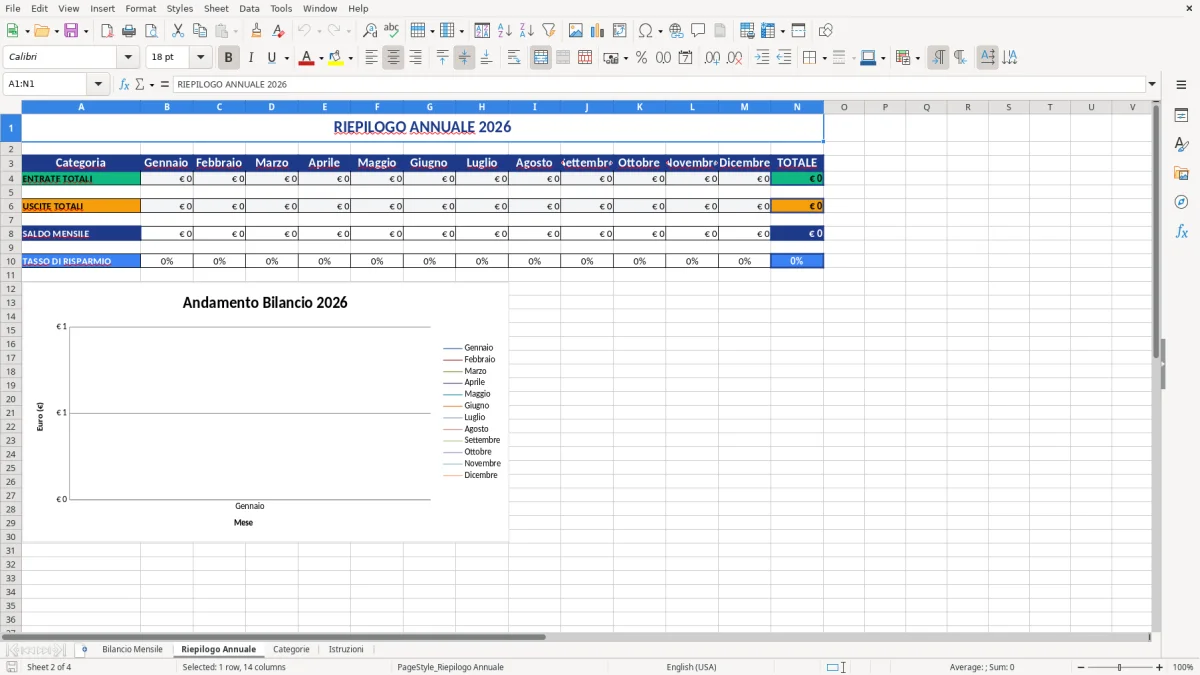Click Increase Indent icon
Viewport: 1200px width, 675px height.
click(x=762, y=58)
